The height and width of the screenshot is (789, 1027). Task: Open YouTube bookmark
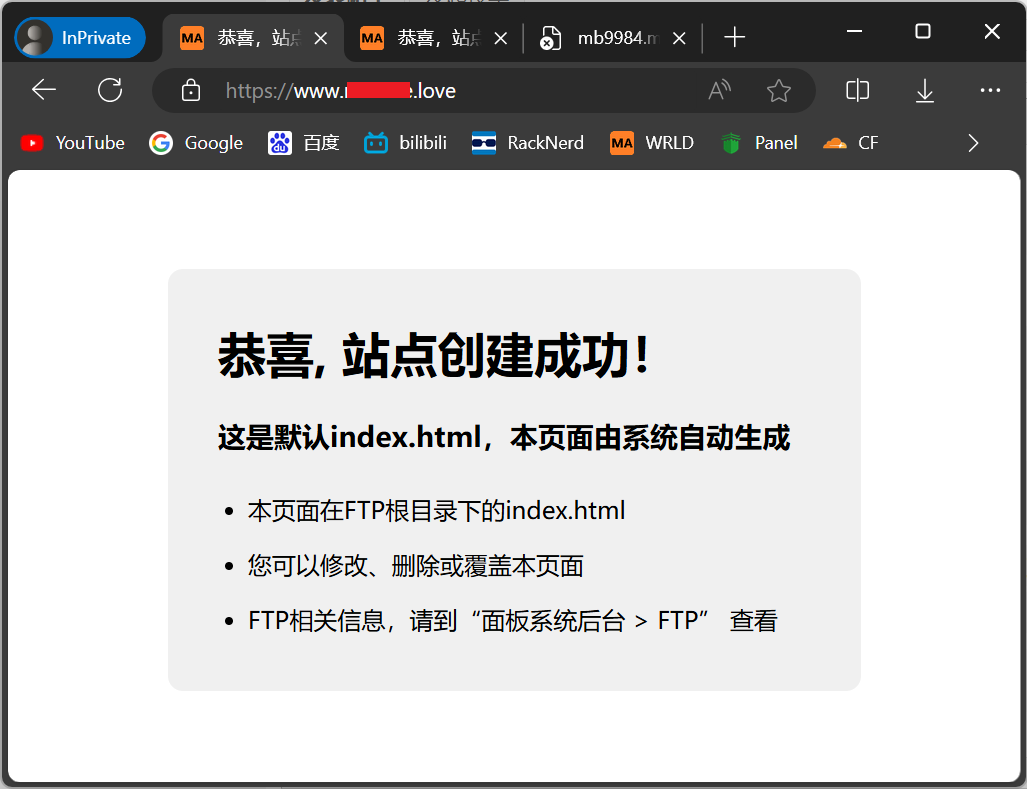coord(73,143)
